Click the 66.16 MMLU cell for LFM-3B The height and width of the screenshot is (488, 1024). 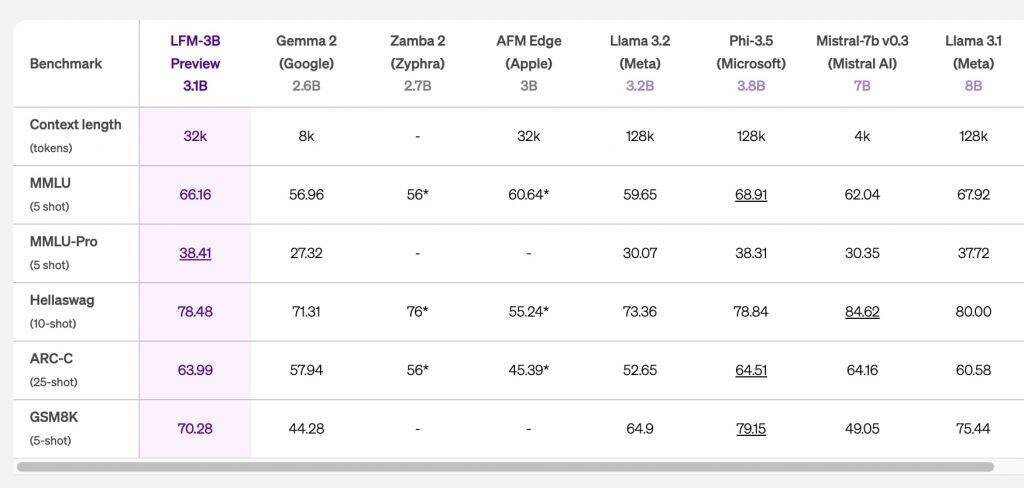point(195,194)
